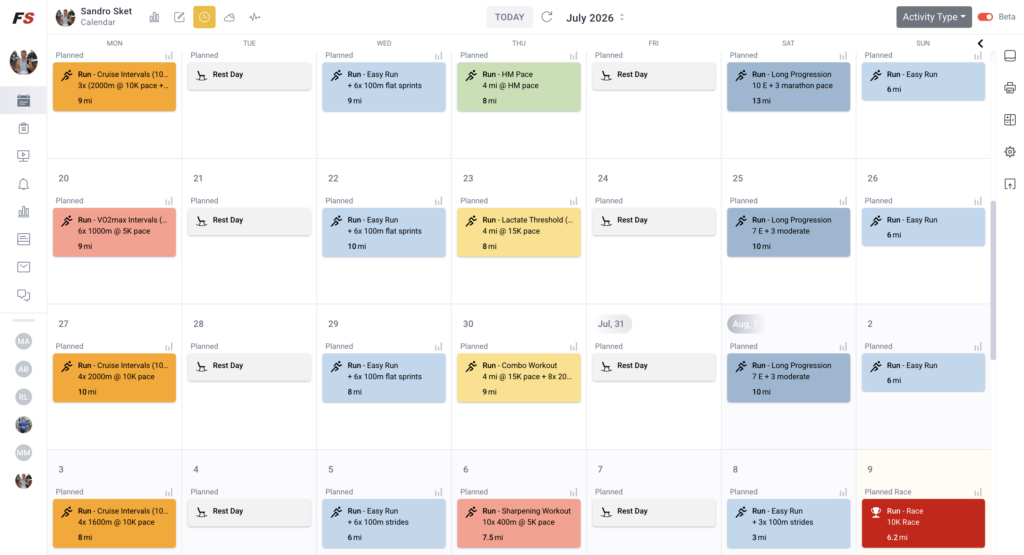The image size is (1024, 555).
Task: Open the clipboard item in left sidebar
Action: [24, 129]
